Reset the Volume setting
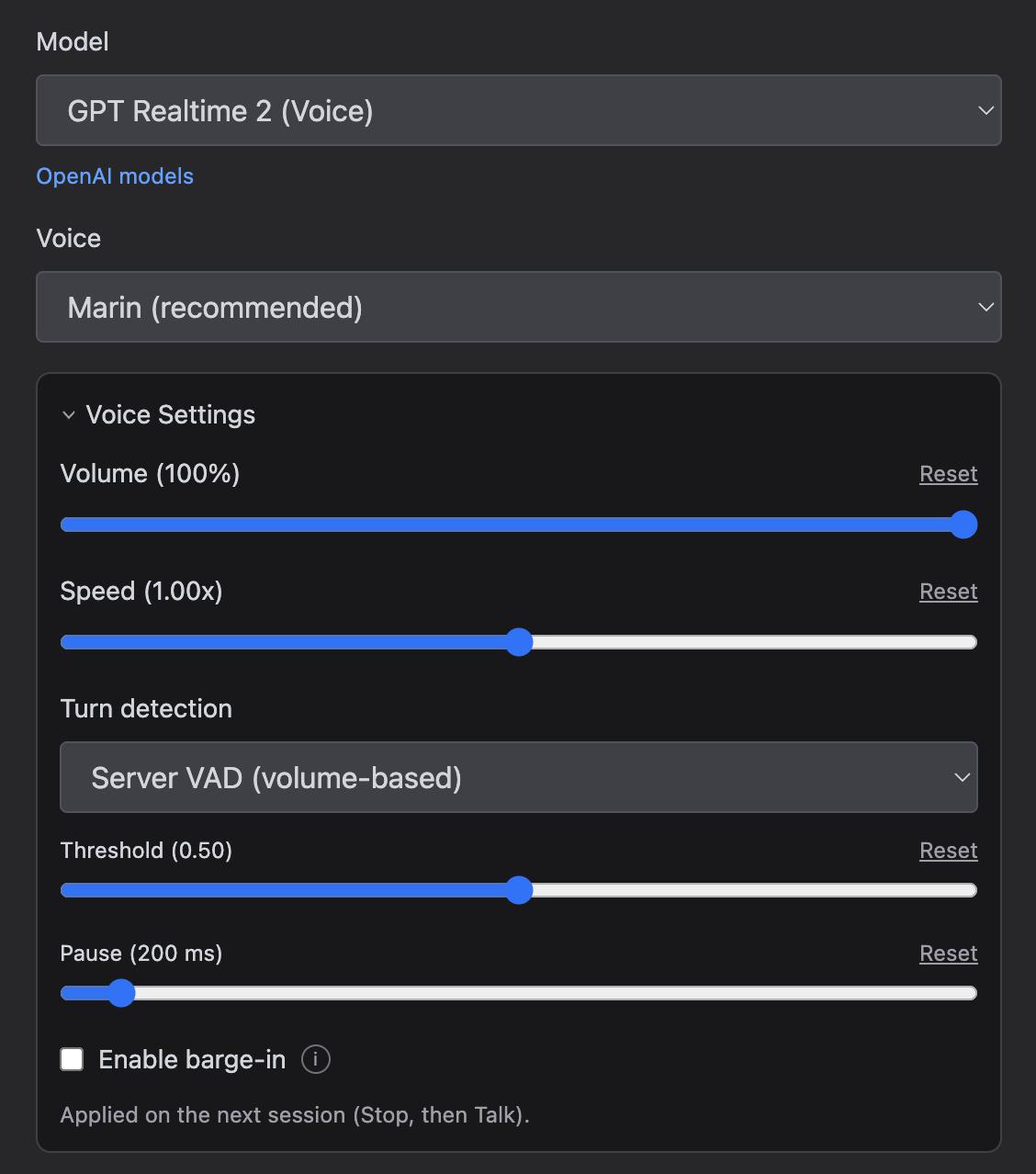 pos(948,474)
